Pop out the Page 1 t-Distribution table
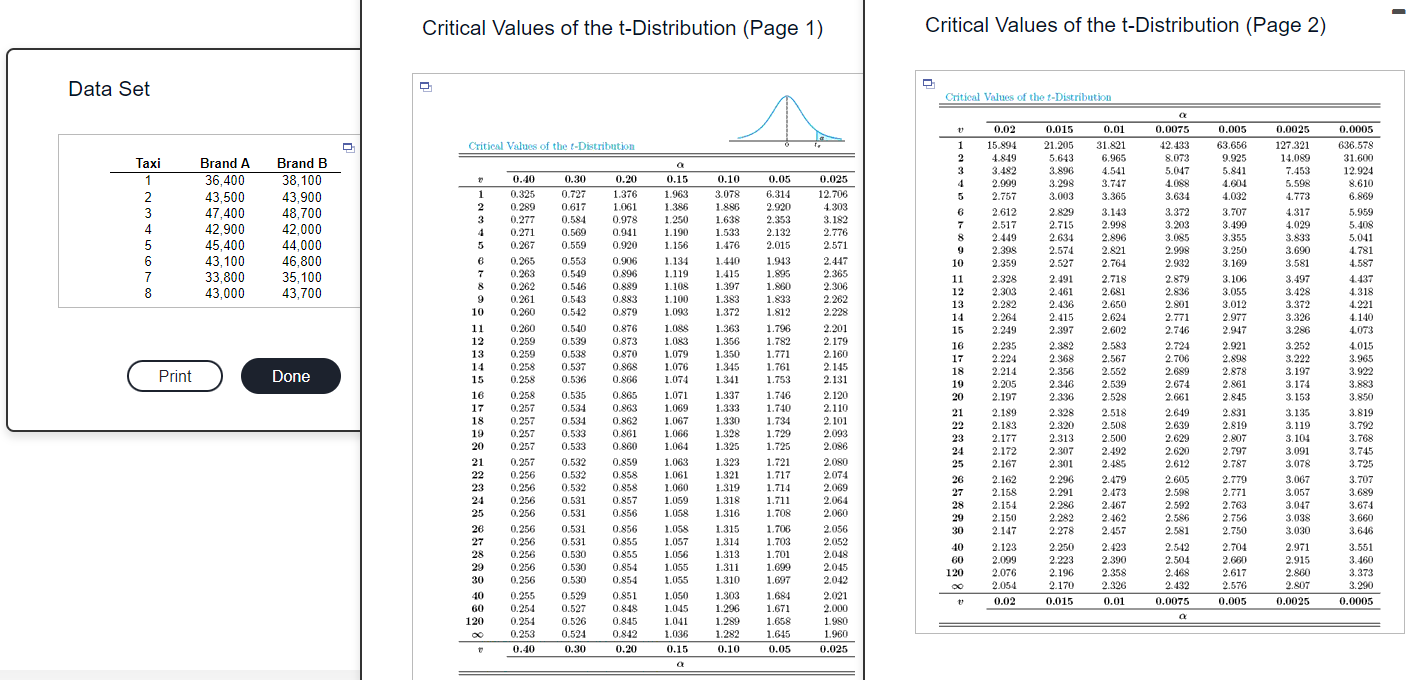This screenshot has width=1408, height=680. pos(425,89)
